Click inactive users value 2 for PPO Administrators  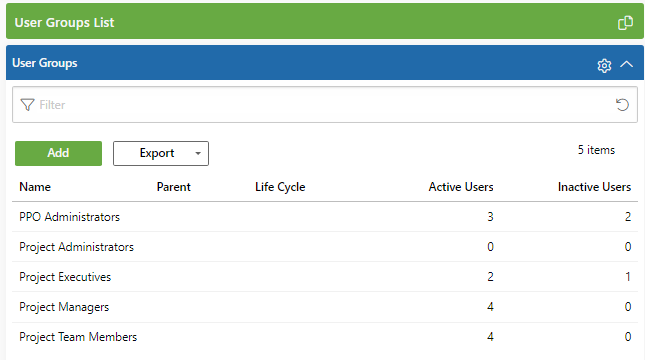[x=628, y=217]
